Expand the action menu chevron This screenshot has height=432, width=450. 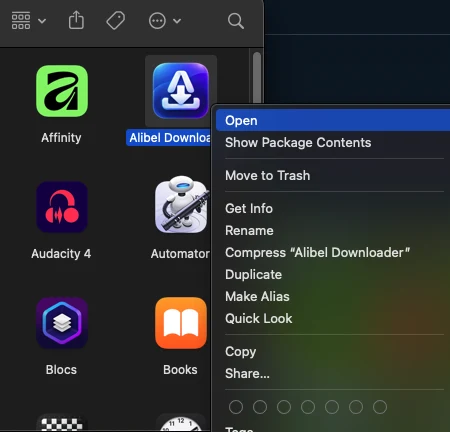[177, 21]
